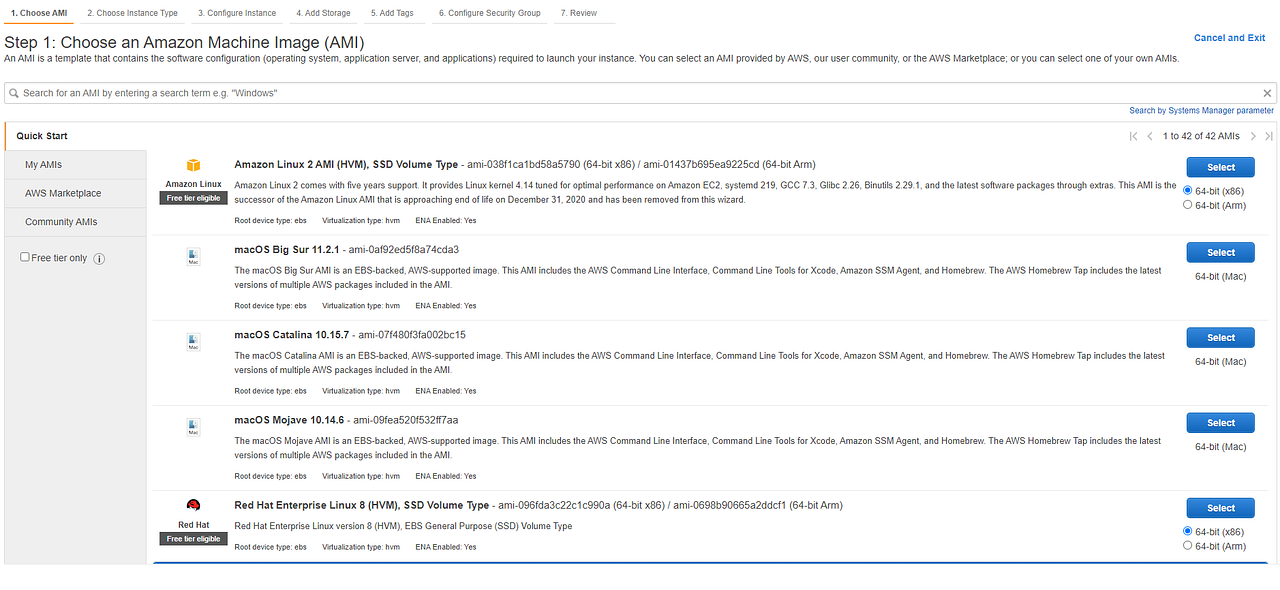Open Search by Systems Manager parameter
The width and height of the screenshot is (1280, 590).
1201,110
